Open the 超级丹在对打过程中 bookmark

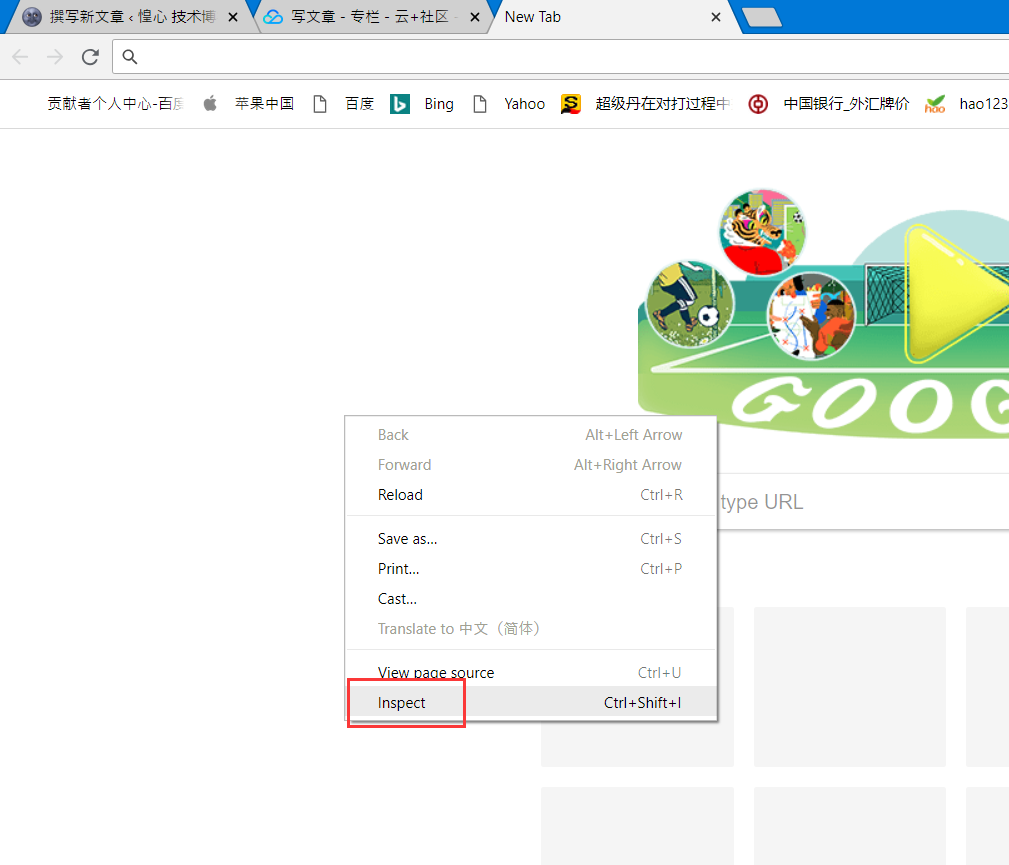663,104
